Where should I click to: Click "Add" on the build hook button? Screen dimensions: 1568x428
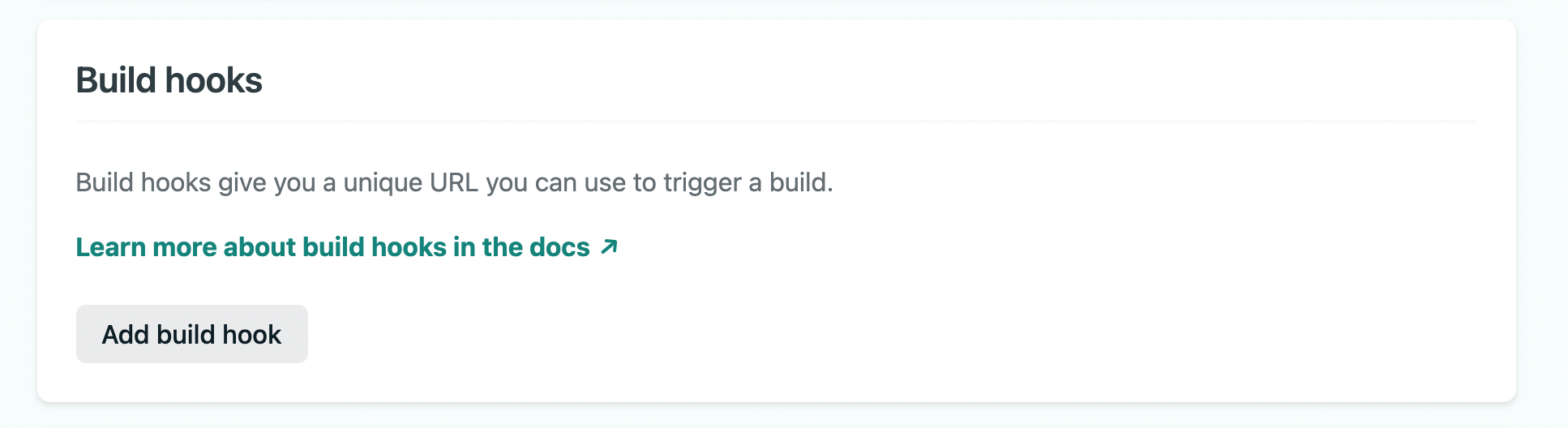125,335
